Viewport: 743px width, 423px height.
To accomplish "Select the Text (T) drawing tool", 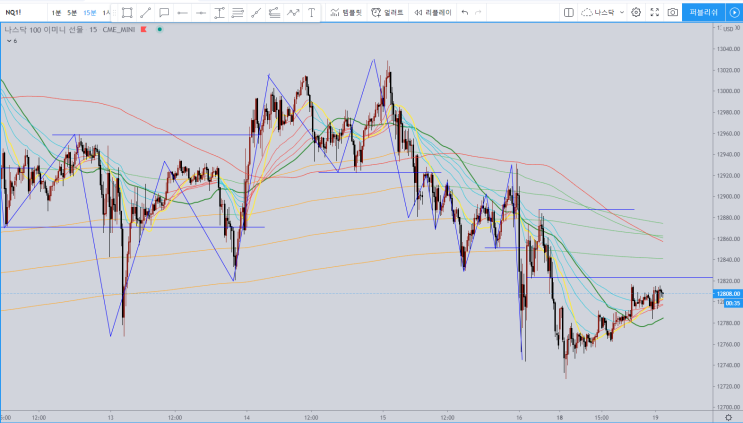I will click(311, 13).
